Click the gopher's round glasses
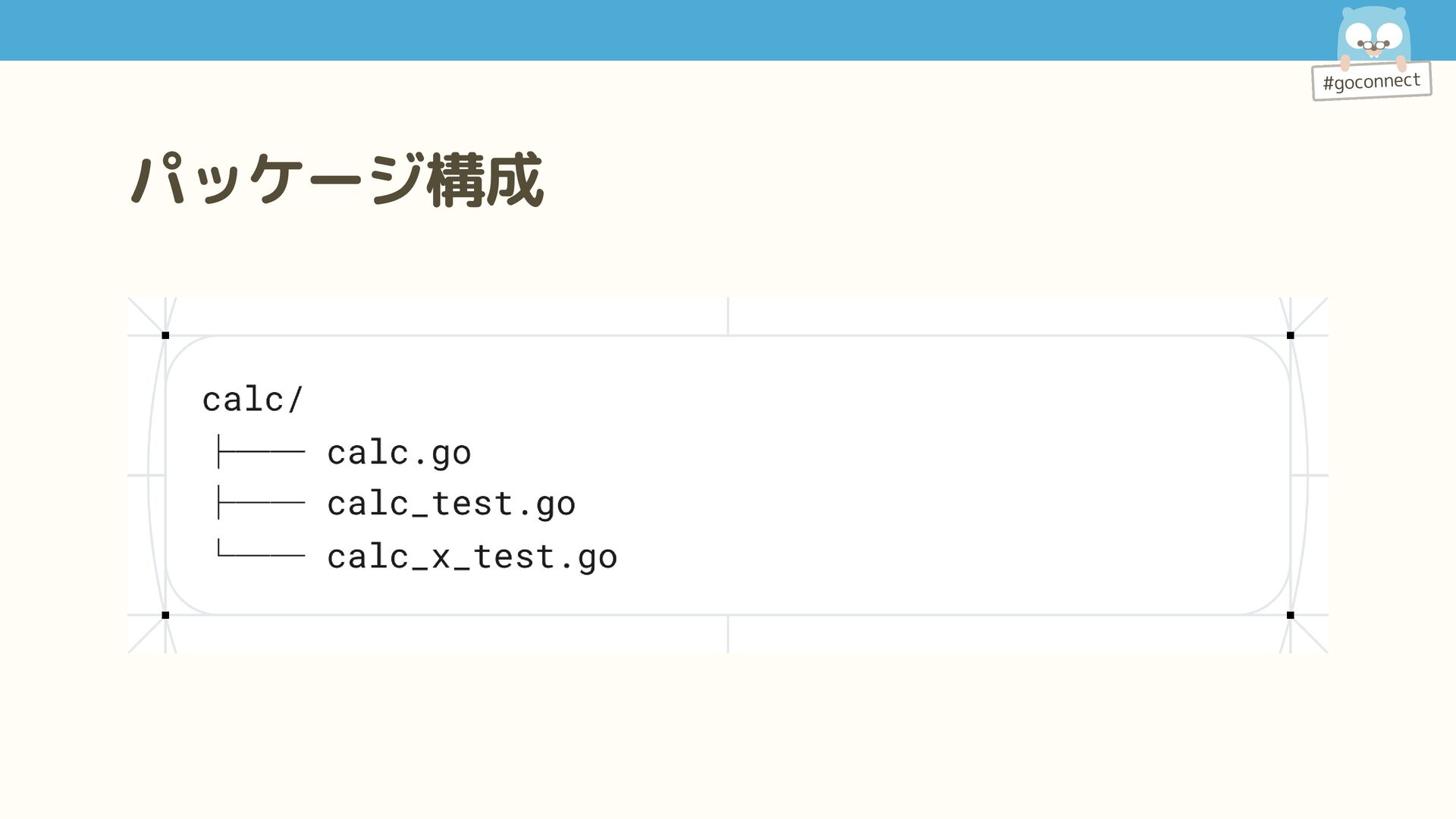The height and width of the screenshot is (819, 1456). (1373, 45)
